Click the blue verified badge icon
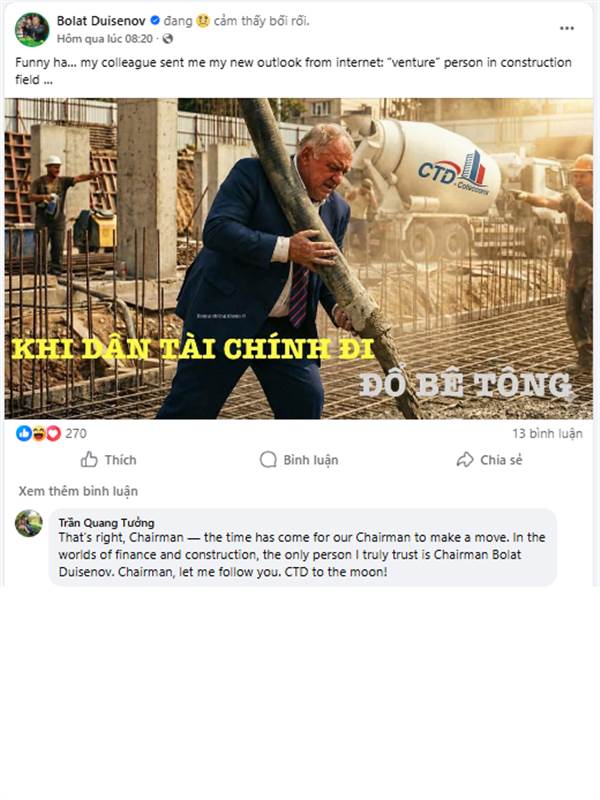This screenshot has width=600, height=800. (x=155, y=21)
